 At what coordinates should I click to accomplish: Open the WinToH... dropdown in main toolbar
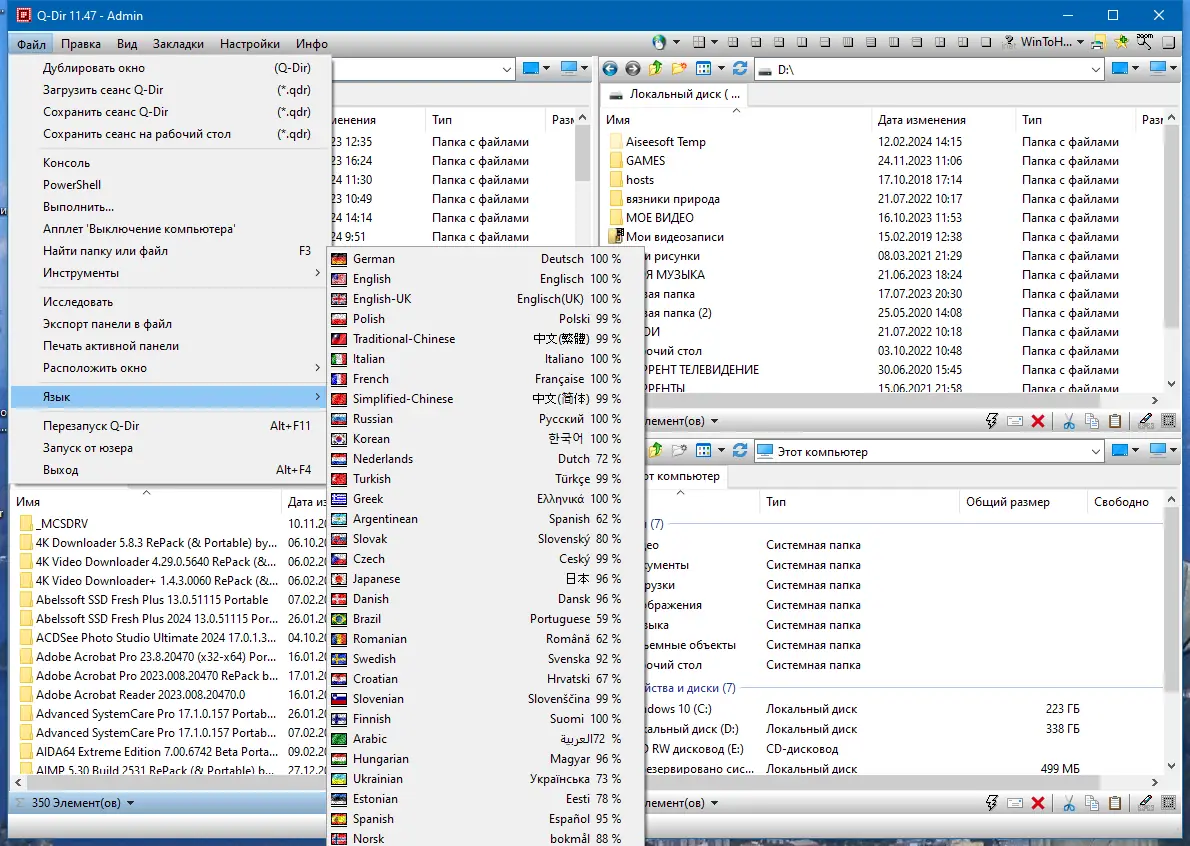pyautogui.click(x=1080, y=42)
